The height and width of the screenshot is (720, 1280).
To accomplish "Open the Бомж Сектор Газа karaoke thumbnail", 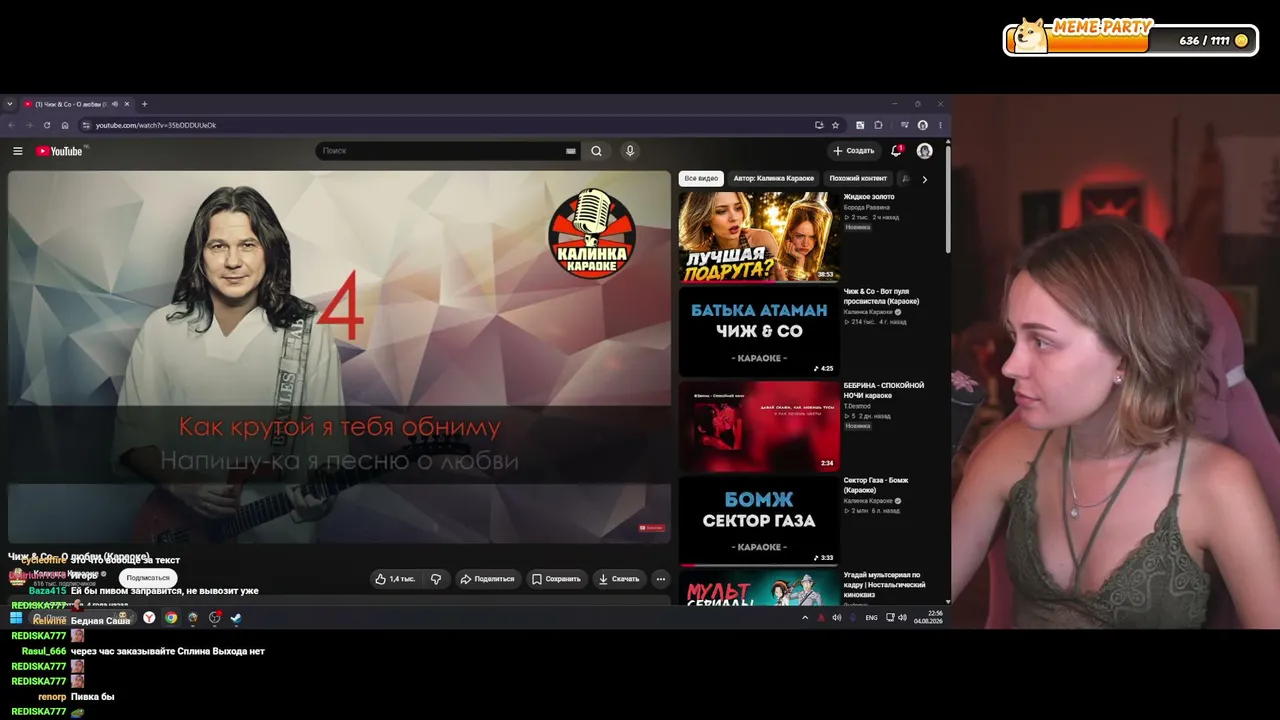I will (759, 521).
